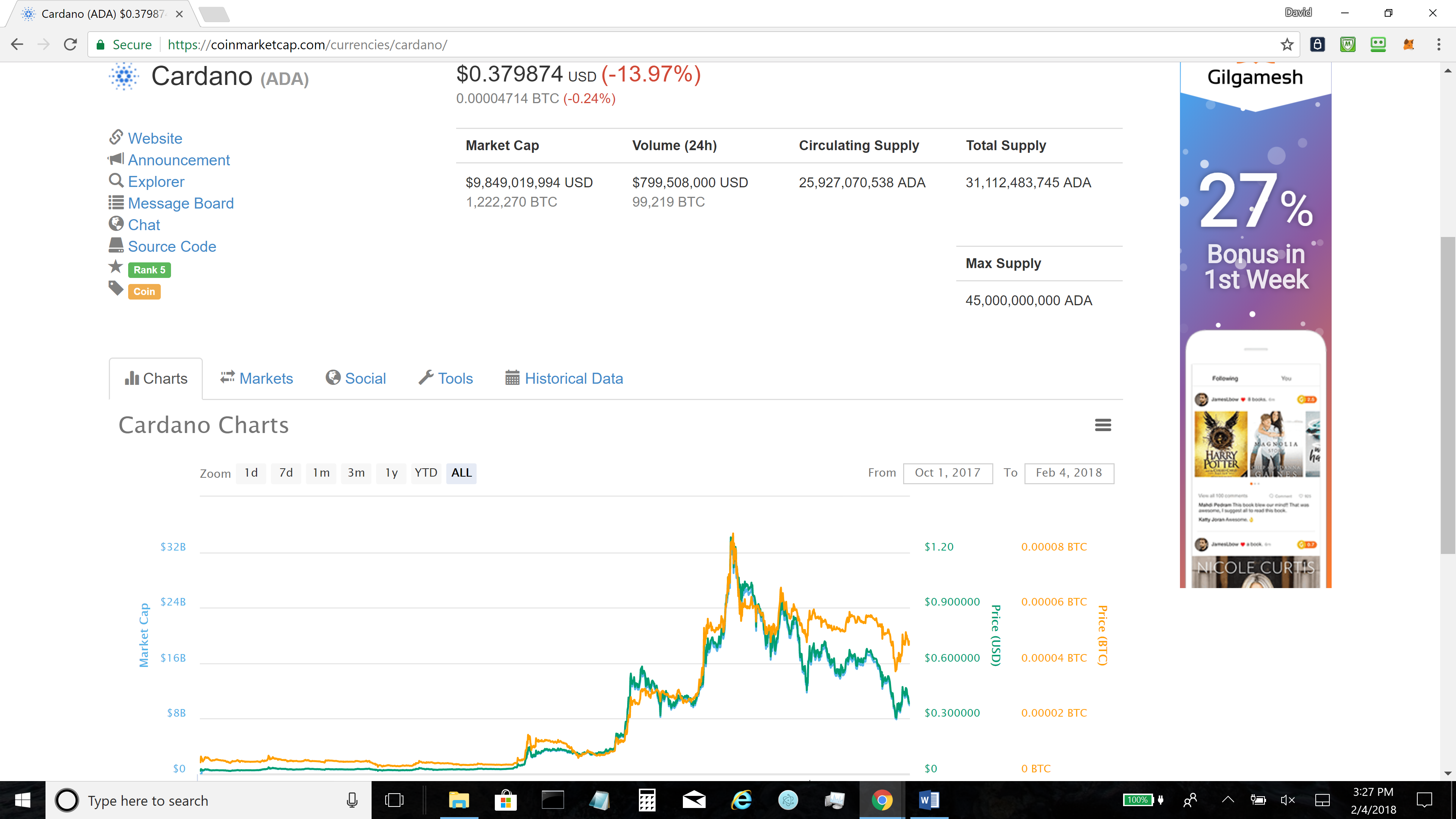Click the Cardano logo icon

124,76
